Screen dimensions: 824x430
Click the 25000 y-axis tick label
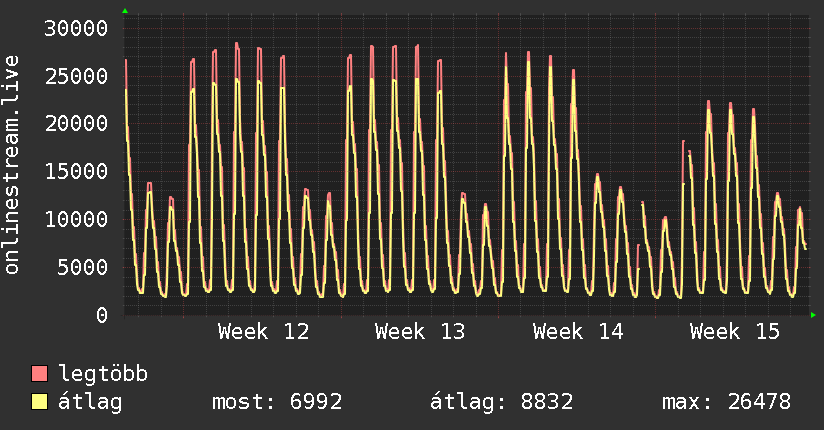[76, 77]
